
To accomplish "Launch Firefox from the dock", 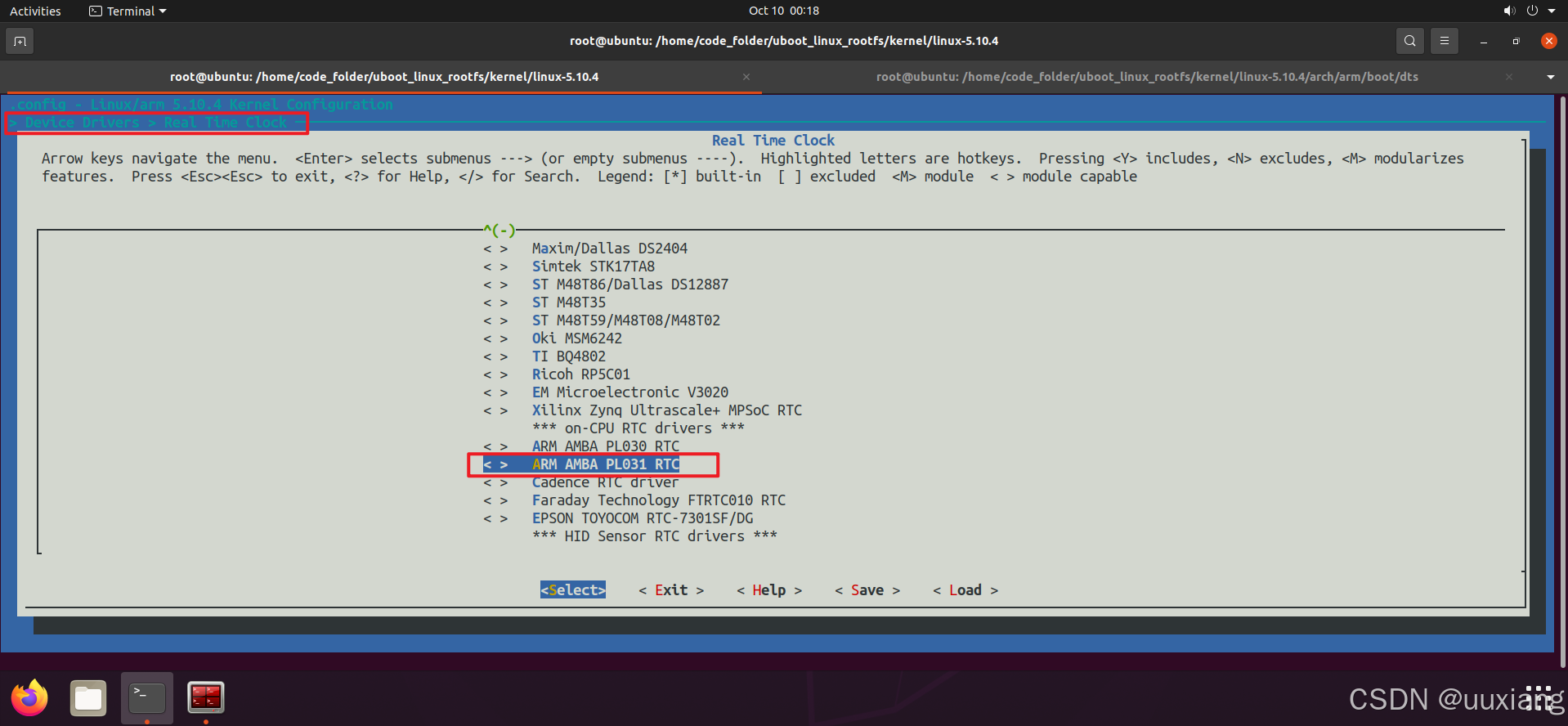I will point(29,698).
